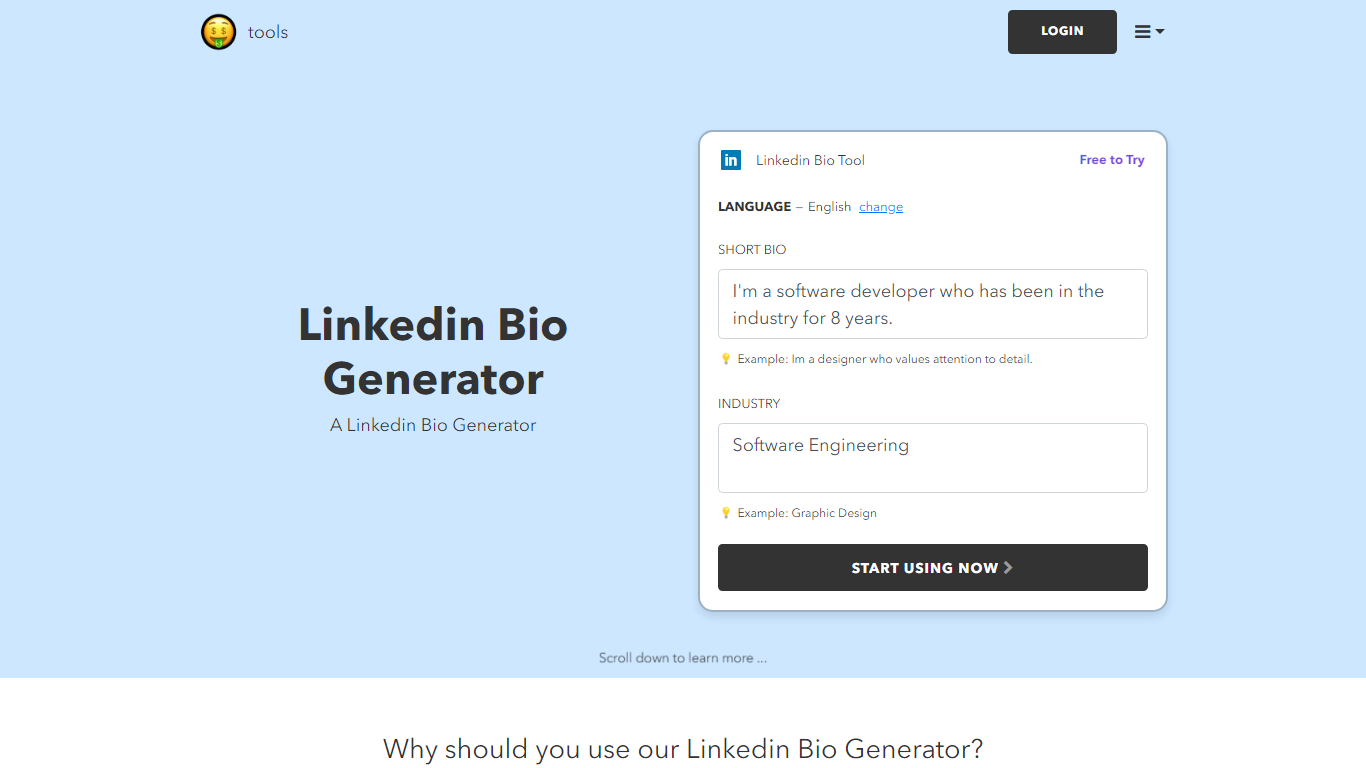This screenshot has height=768, width=1366.
Task: Click into the Industry text field
Action: [x=932, y=458]
